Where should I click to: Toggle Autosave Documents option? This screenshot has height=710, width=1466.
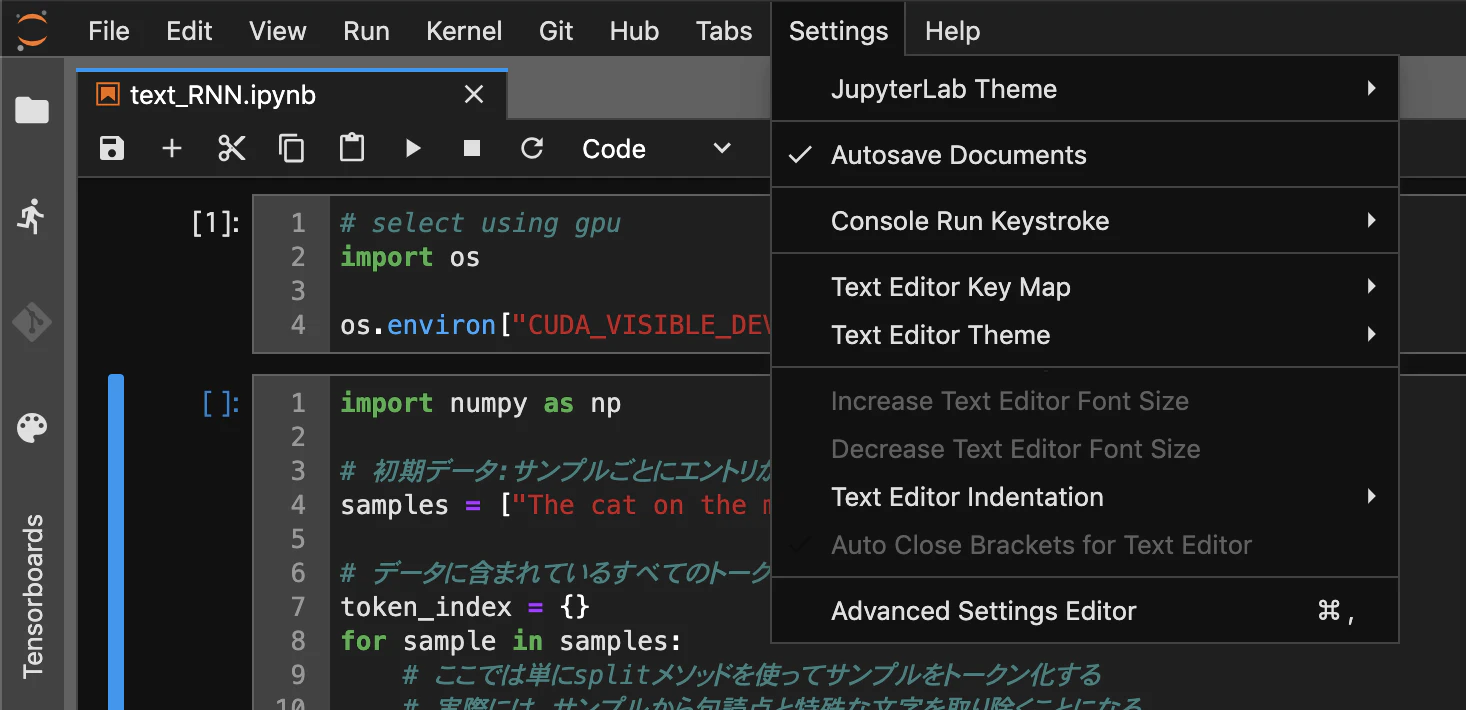tap(1084, 155)
